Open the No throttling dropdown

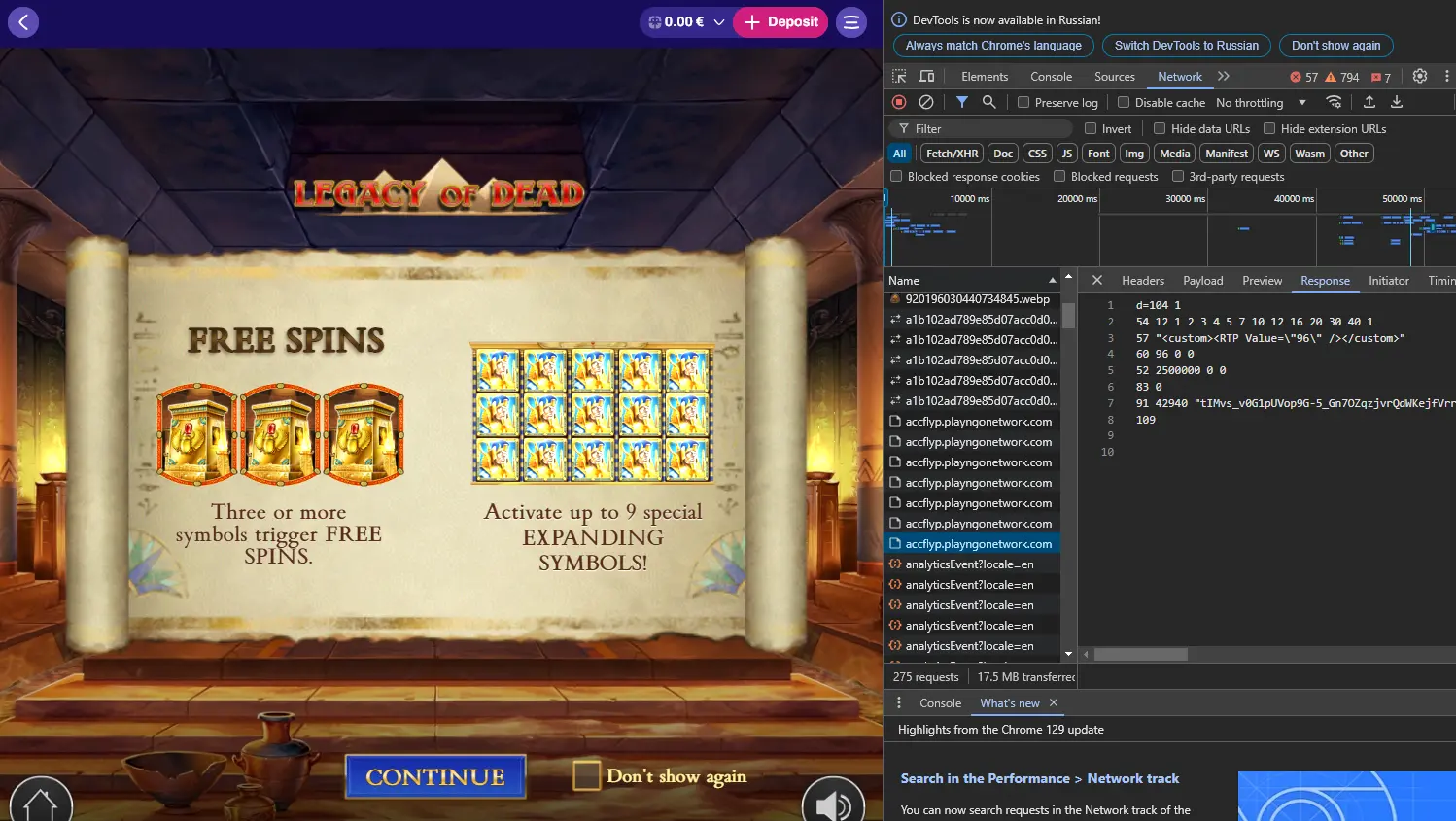(1261, 102)
